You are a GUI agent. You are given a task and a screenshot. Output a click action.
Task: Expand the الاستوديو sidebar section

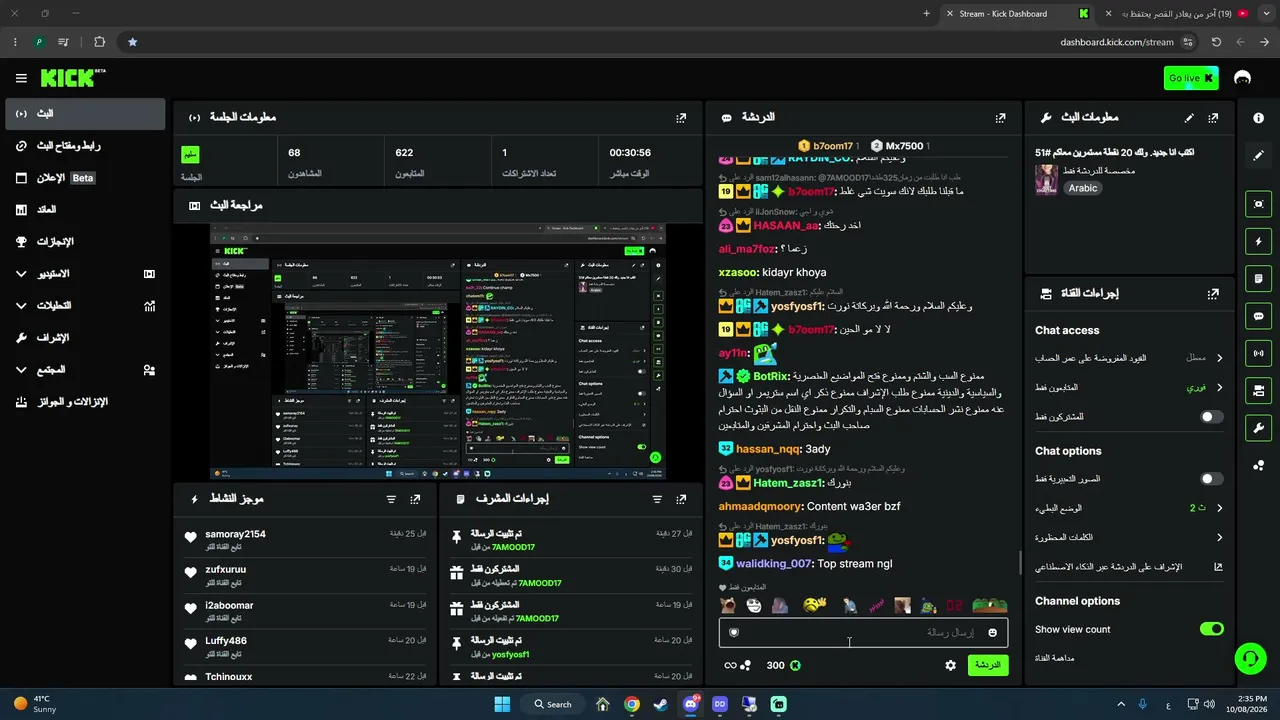pos(85,273)
